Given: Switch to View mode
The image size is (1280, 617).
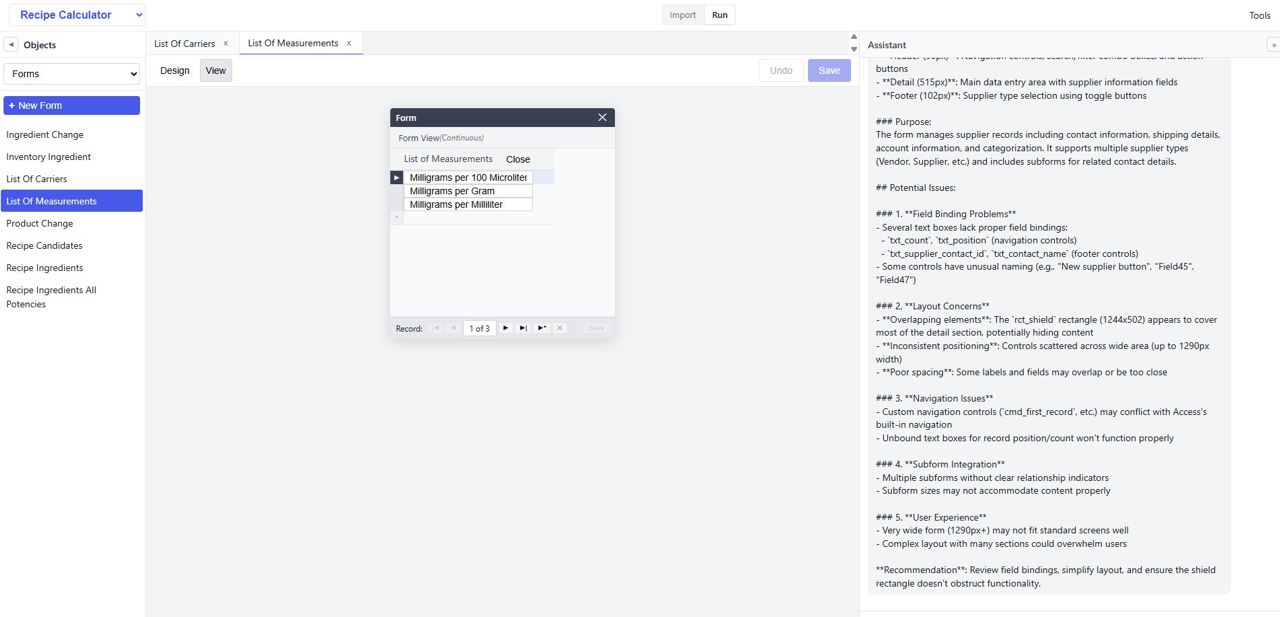Looking at the screenshot, I should (216, 70).
